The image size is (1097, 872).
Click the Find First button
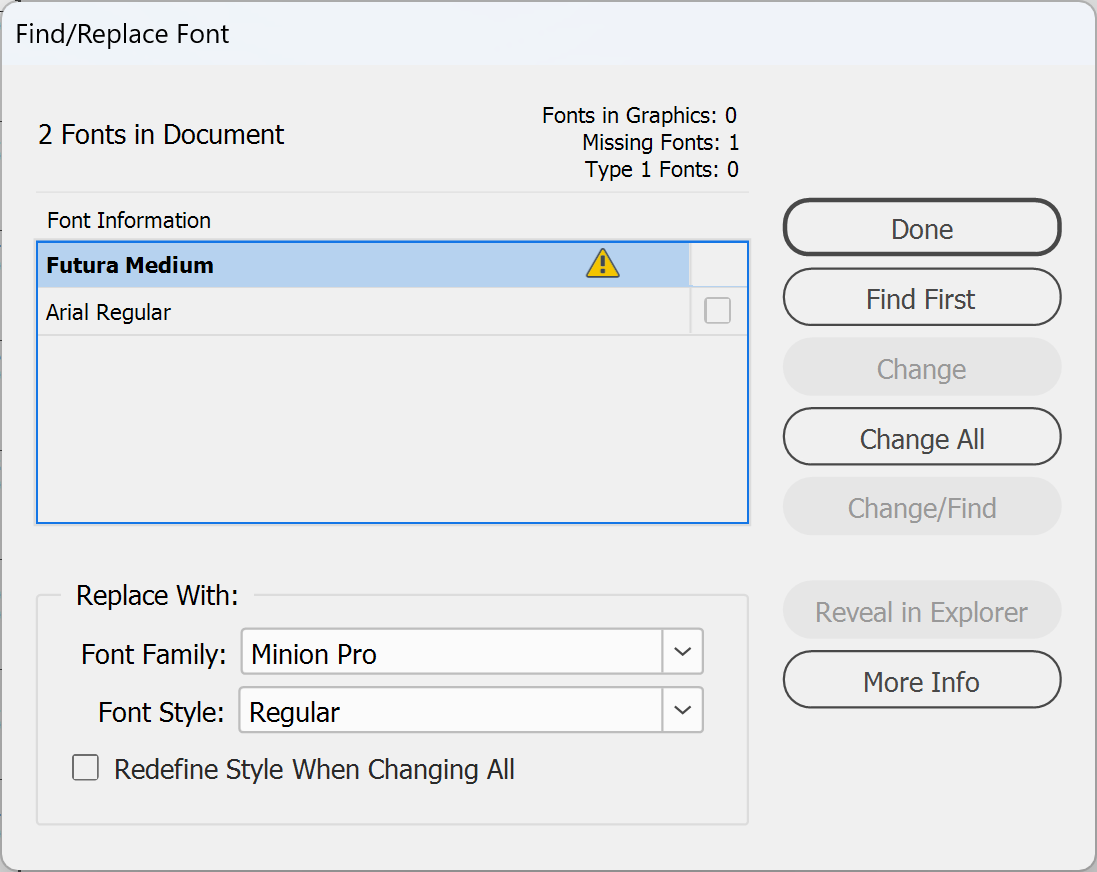point(921,297)
